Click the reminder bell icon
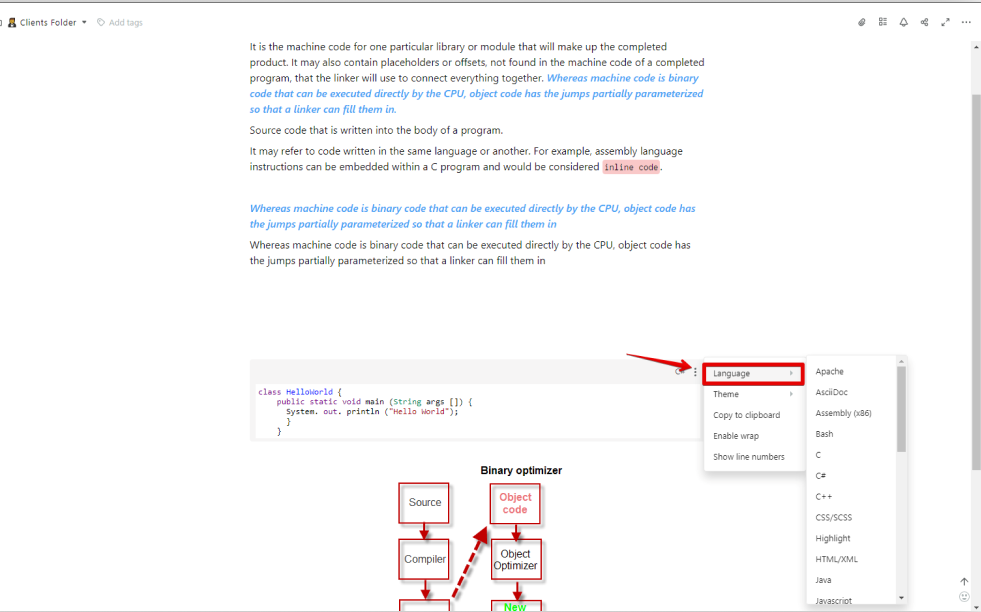Screen dimensions: 981x612 point(904,22)
